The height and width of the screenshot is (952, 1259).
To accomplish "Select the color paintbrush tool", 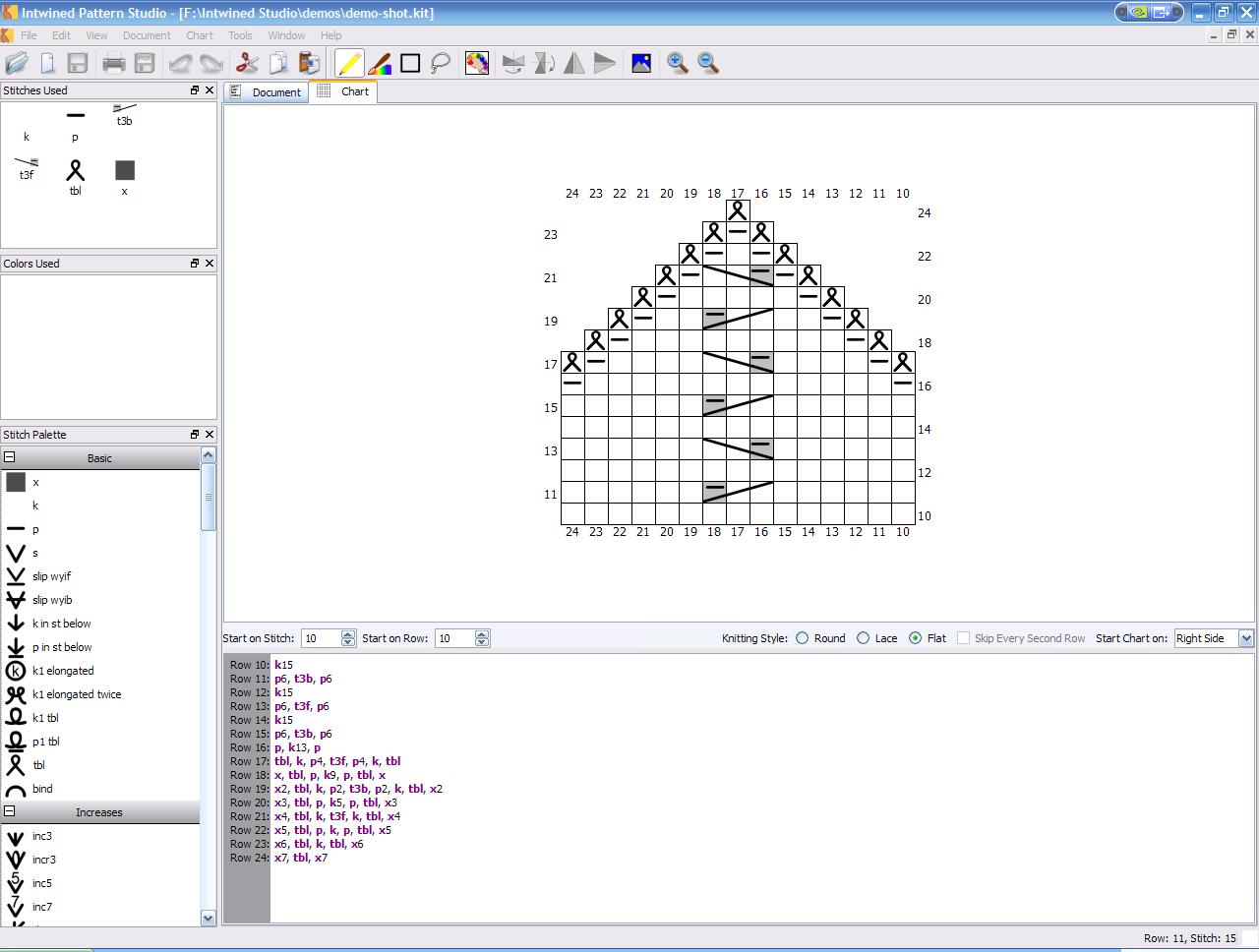I will [x=380, y=64].
